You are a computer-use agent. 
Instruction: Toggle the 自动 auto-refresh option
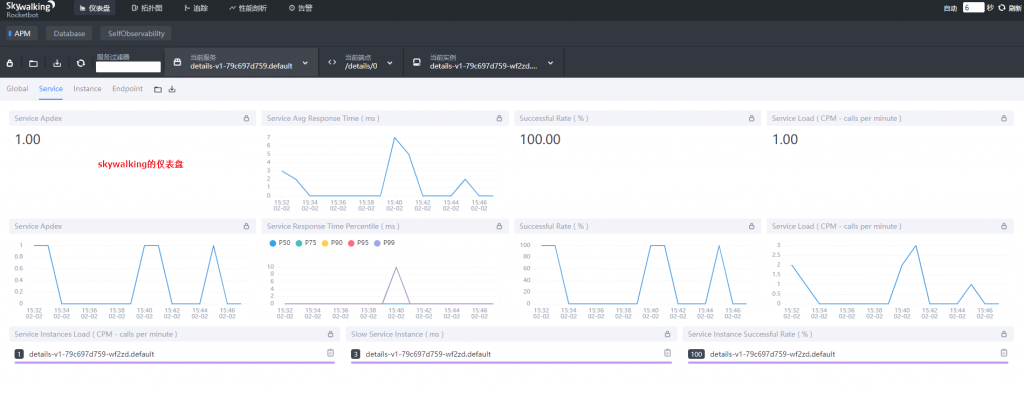950,8
